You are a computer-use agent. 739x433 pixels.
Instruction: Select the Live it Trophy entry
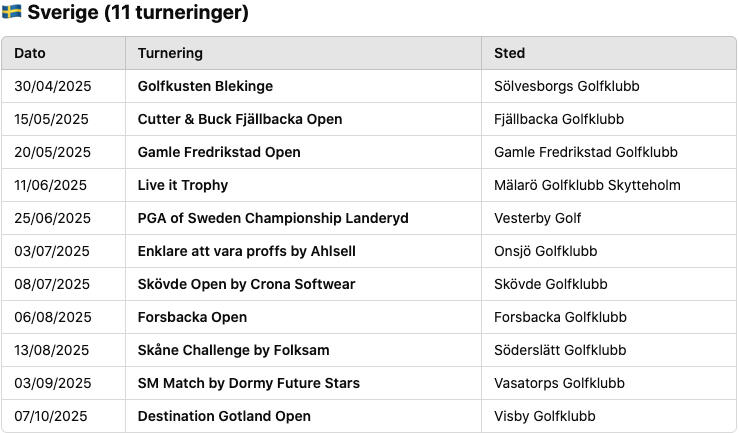[183, 185]
